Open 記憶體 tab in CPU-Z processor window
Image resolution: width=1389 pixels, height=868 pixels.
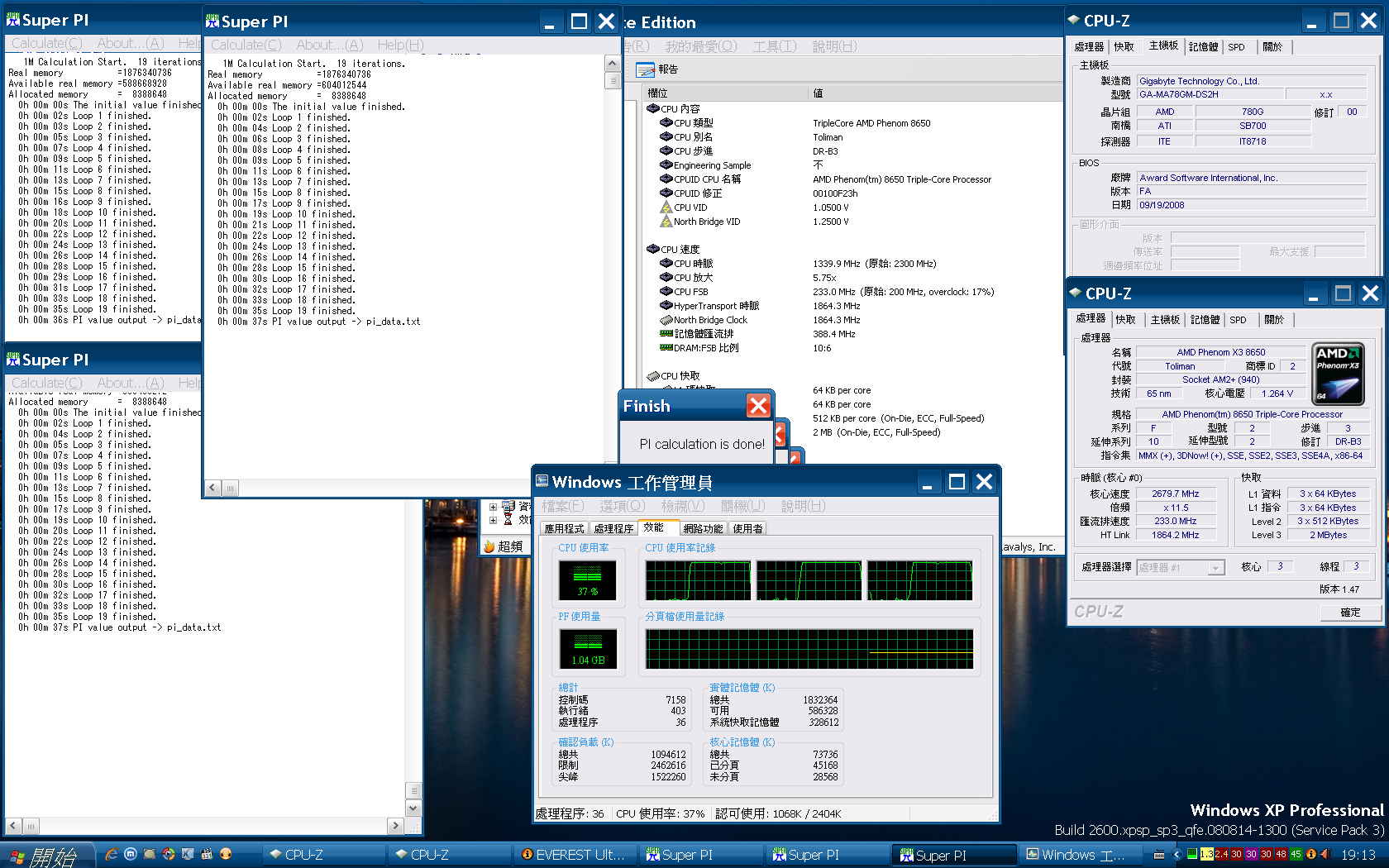coord(1205,320)
